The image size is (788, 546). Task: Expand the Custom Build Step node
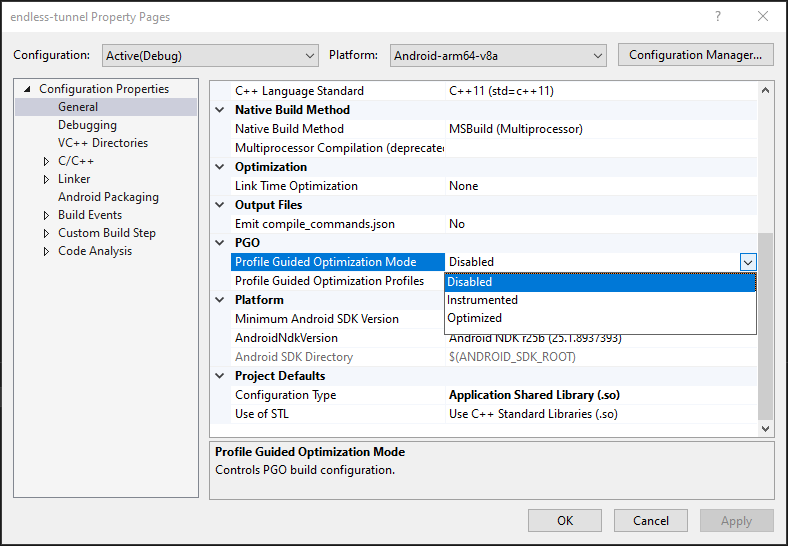46,233
